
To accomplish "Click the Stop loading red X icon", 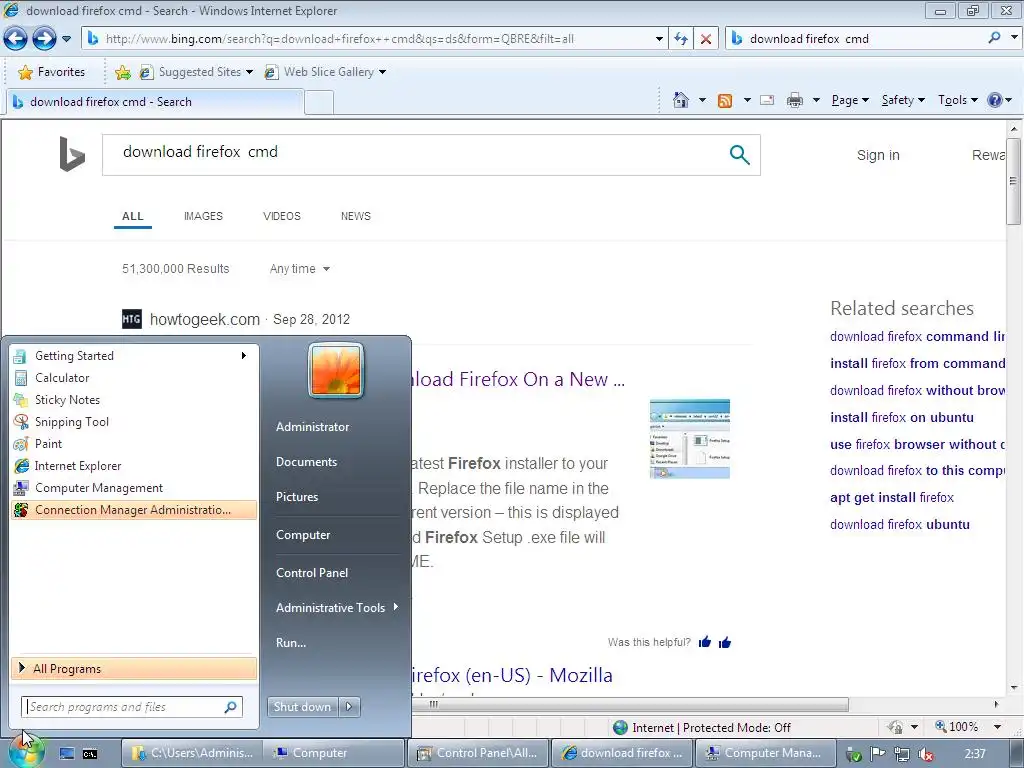I will (x=706, y=39).
